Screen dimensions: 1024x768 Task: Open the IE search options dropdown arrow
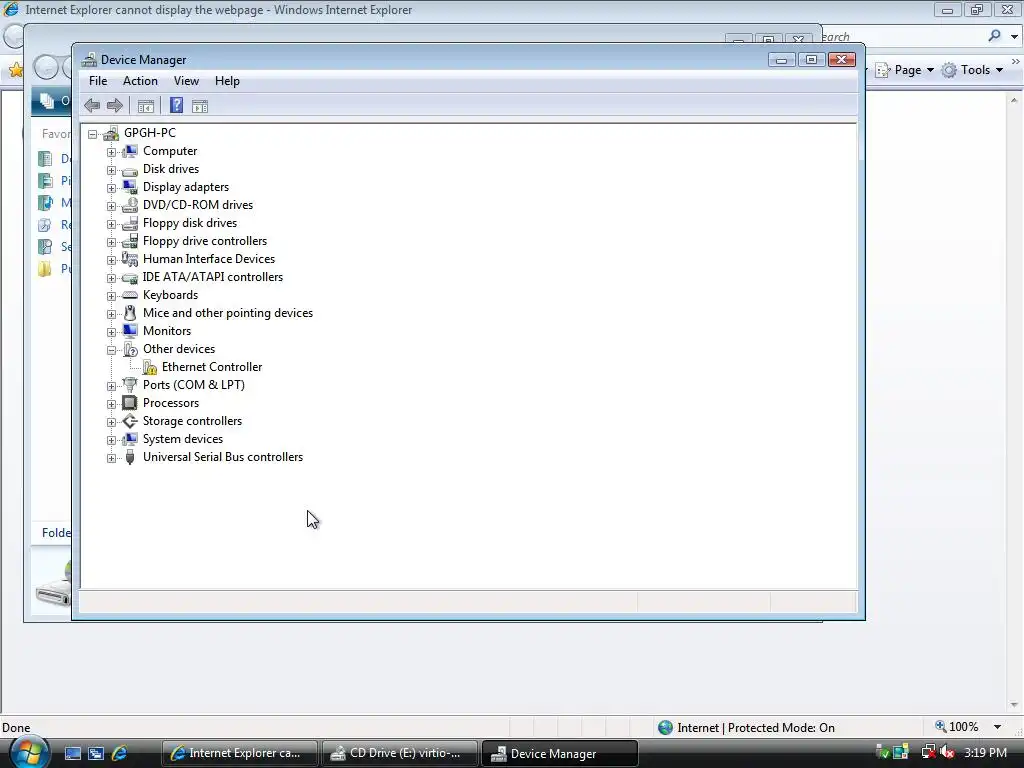[x=1014, y=37]
